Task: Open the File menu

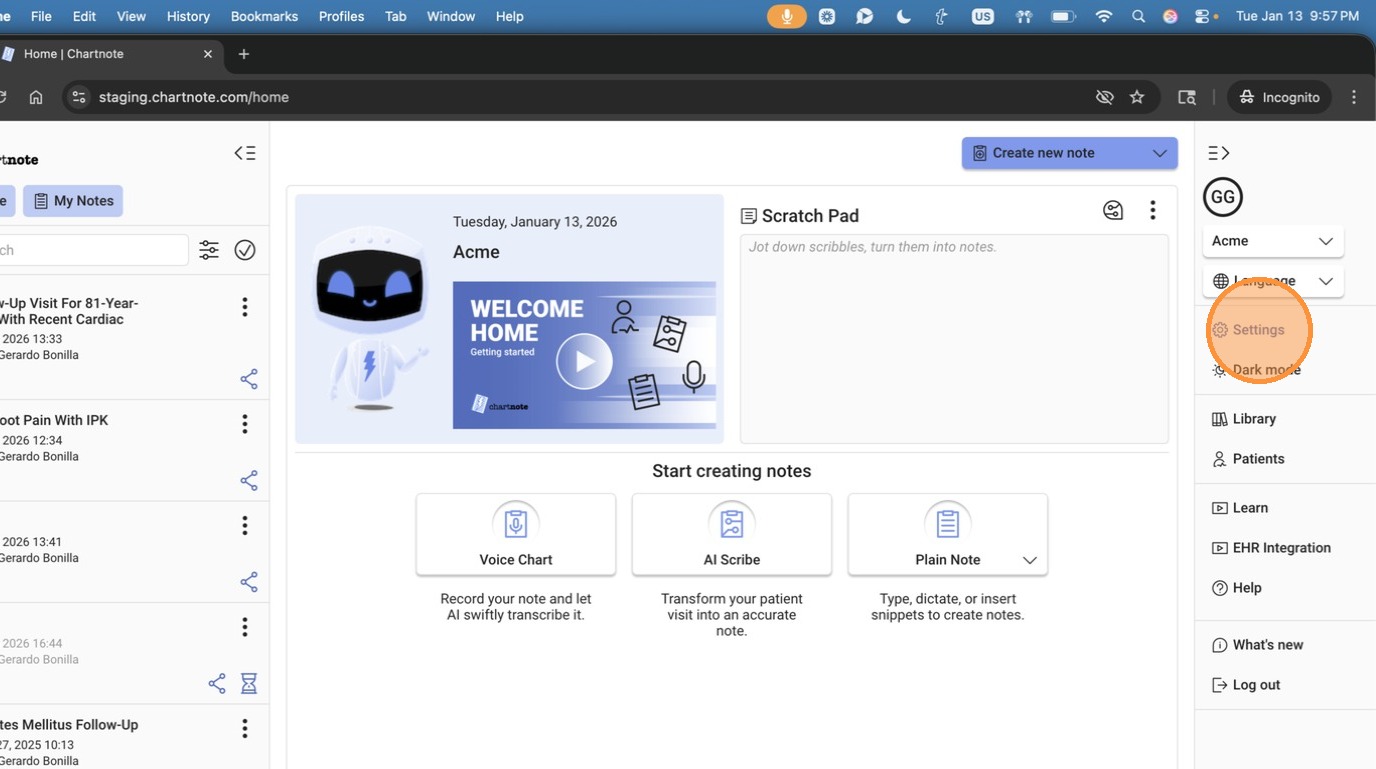Action: (x=41, y=16)
